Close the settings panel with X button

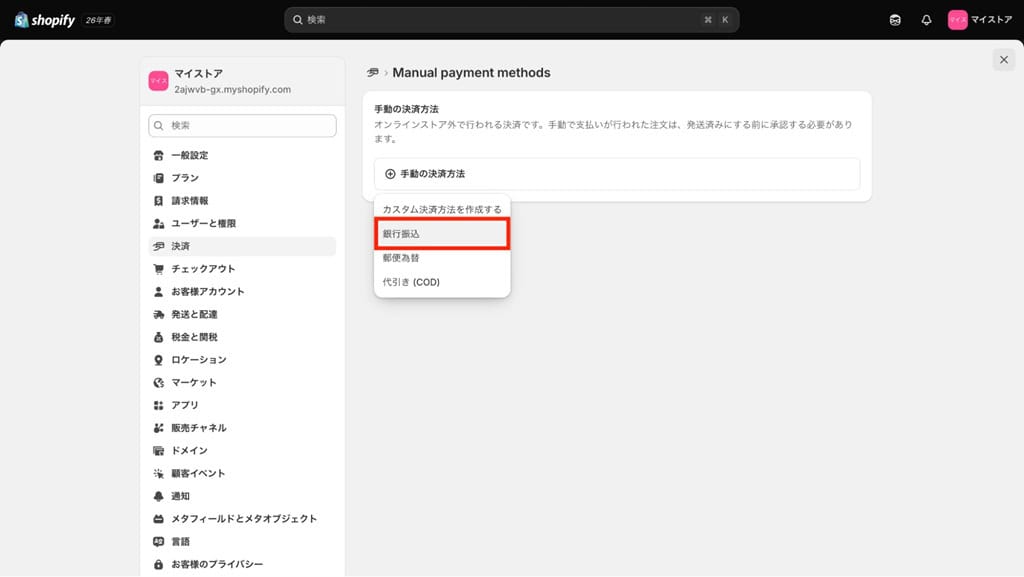click(x=1004, y=60)
